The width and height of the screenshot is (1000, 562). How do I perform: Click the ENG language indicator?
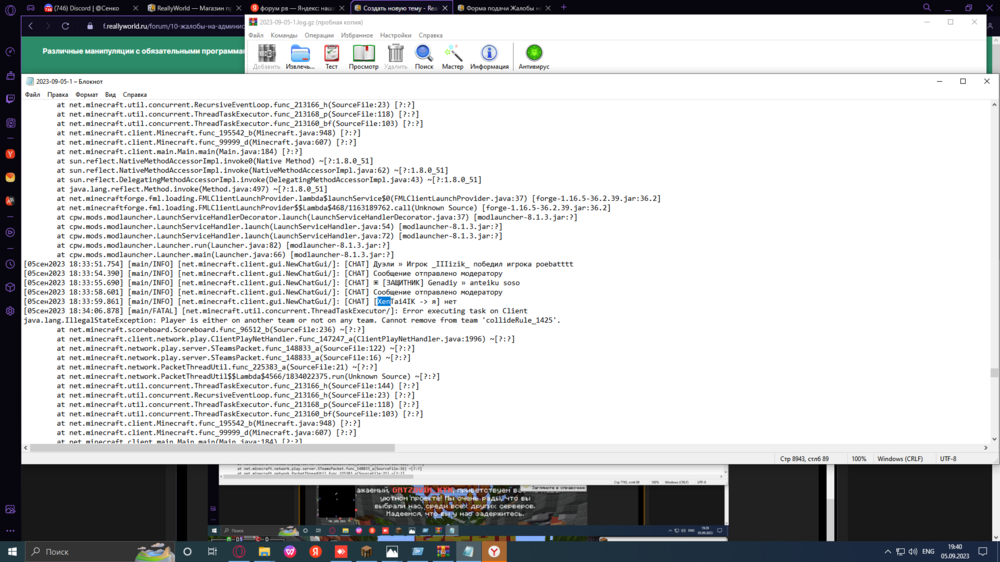tap(928, 552)
